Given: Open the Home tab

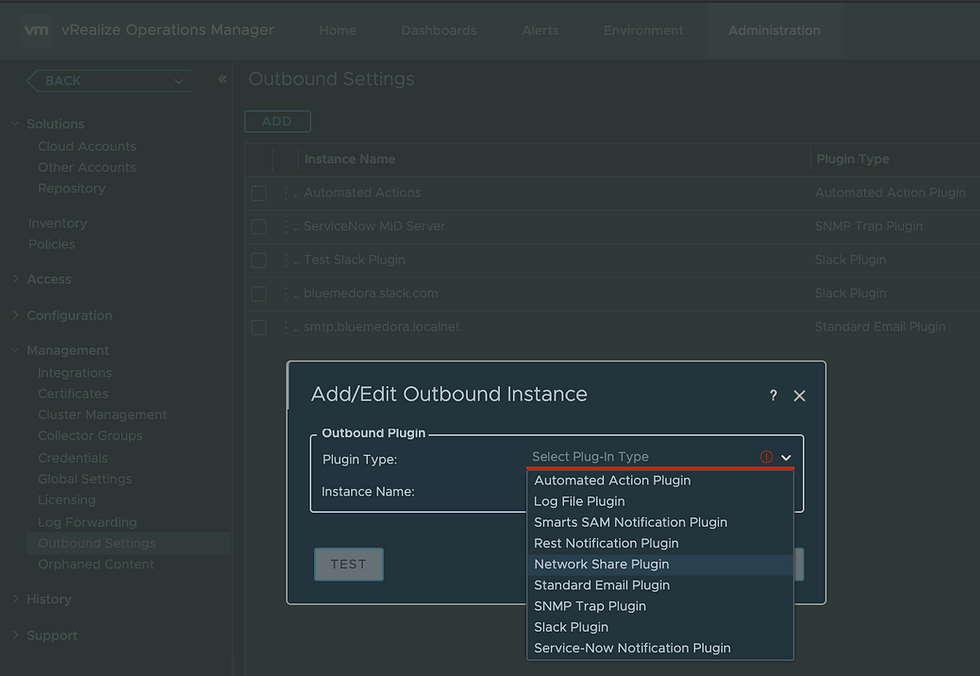Looking at the screenshot, I should (338, 30).
